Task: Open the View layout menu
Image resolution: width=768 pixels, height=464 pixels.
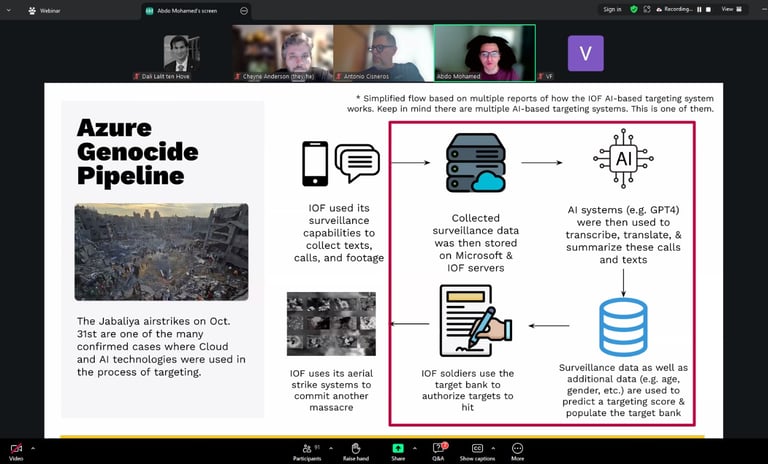Action: click(x=732, y=9)
